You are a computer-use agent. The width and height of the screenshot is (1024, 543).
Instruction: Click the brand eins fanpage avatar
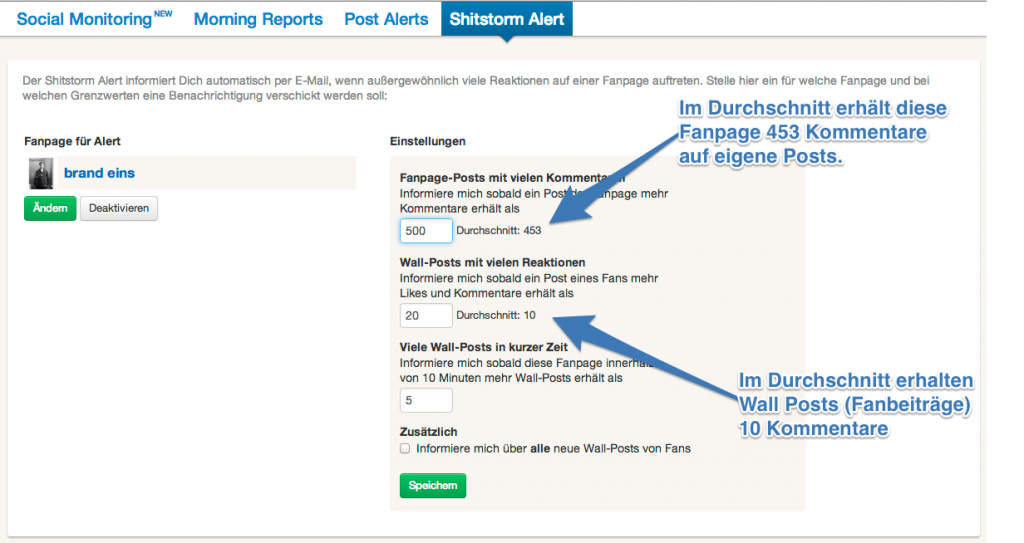tap(41, 173)
